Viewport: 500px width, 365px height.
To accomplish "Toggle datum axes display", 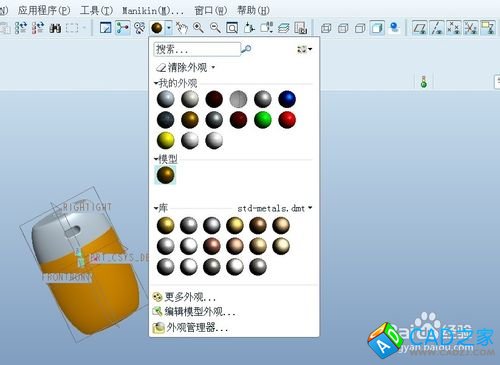I will pyautogui.click(x=437, y=28).
